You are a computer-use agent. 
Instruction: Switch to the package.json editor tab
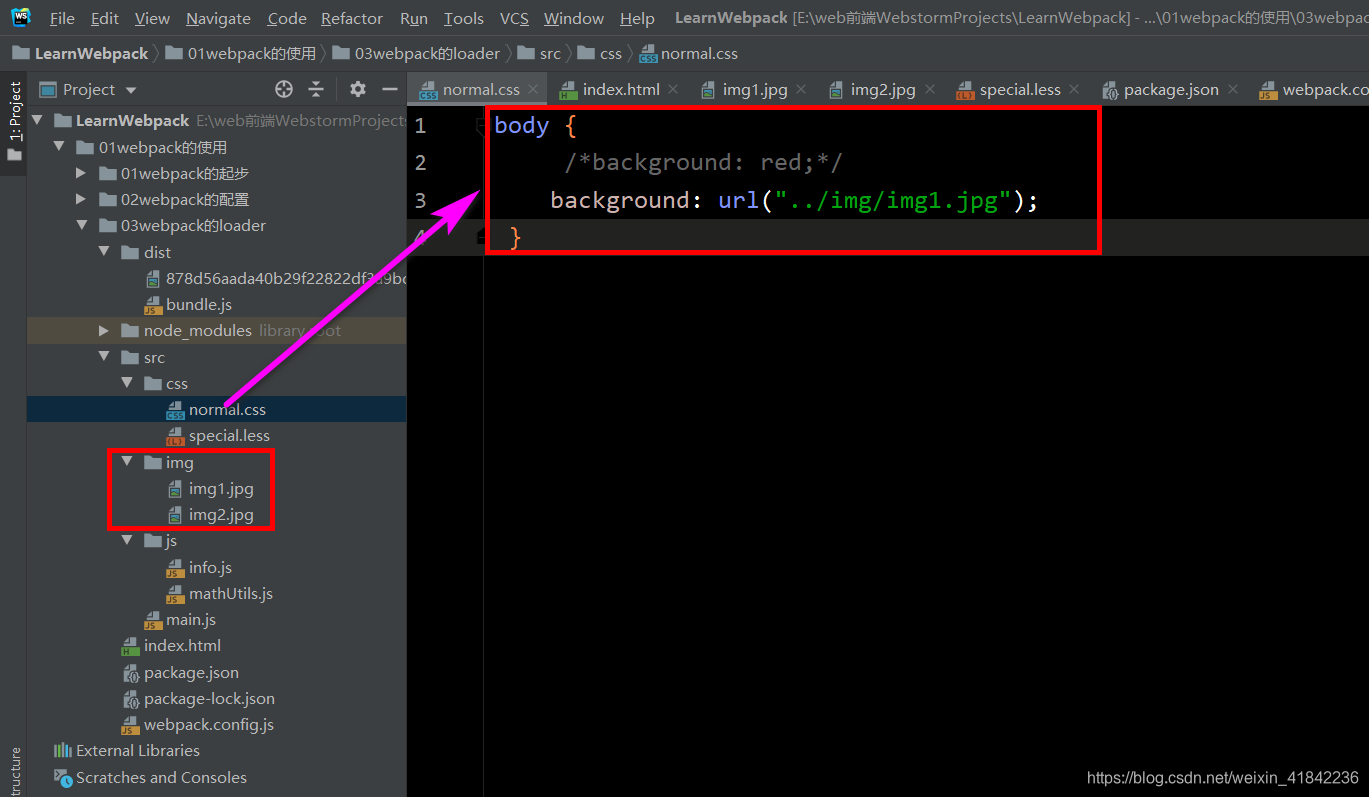pyautogui.click(x=1170, y=89)
